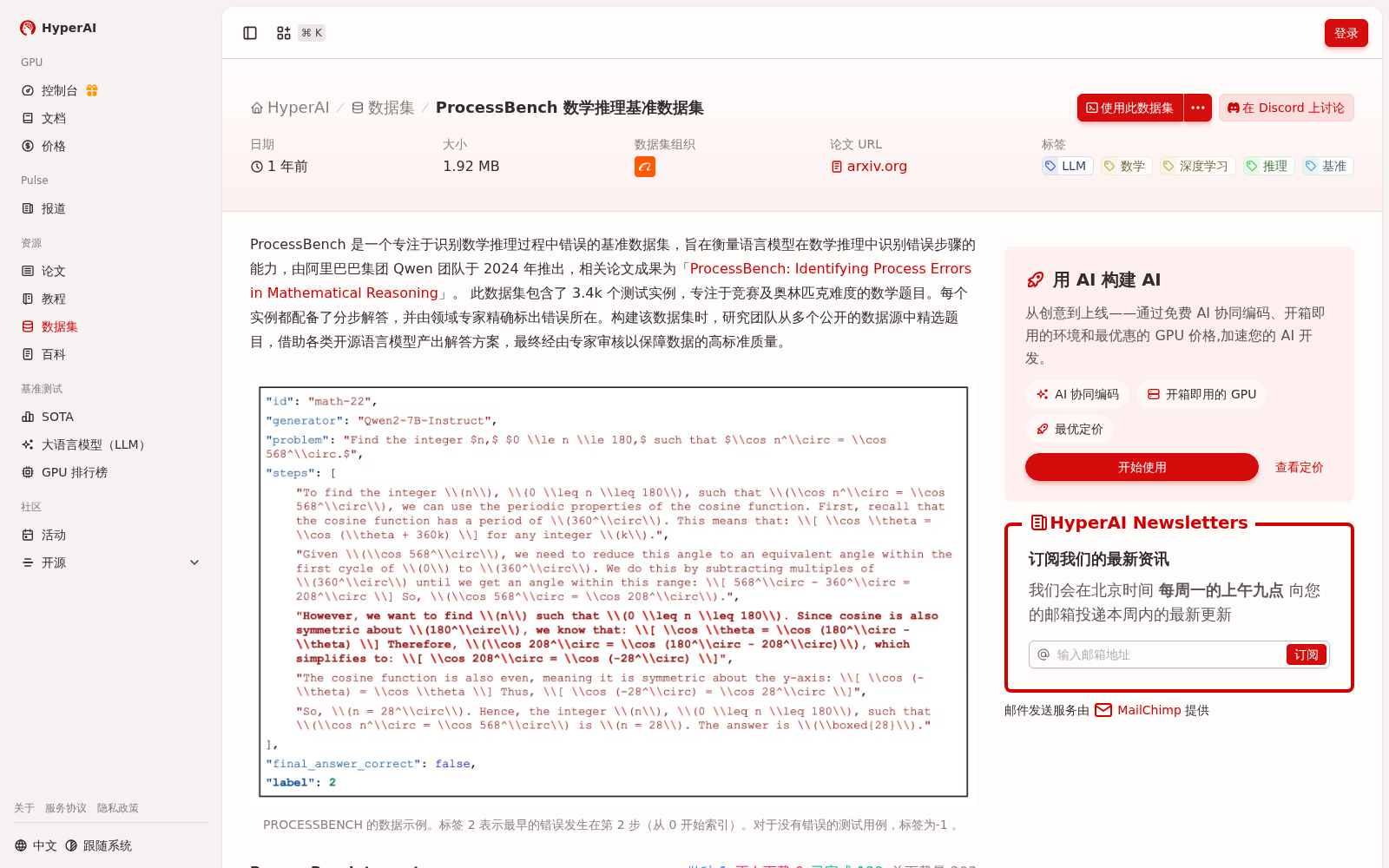The width and height of the screenshot is (1389, 868).
Task: Click the LLM tag
Action: click(x=1067, y=166)
